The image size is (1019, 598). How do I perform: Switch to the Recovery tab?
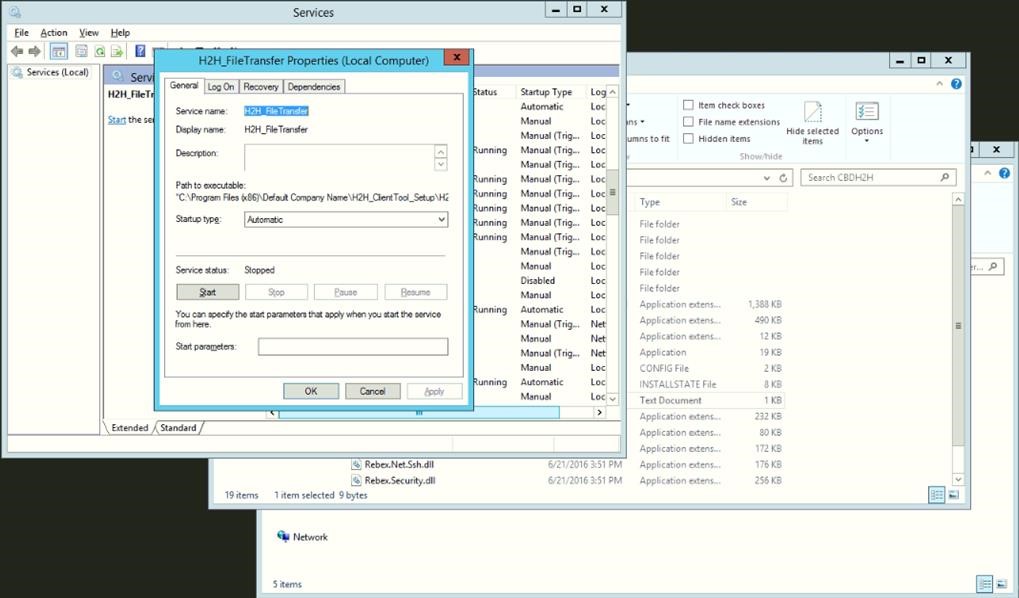(261, 86)
